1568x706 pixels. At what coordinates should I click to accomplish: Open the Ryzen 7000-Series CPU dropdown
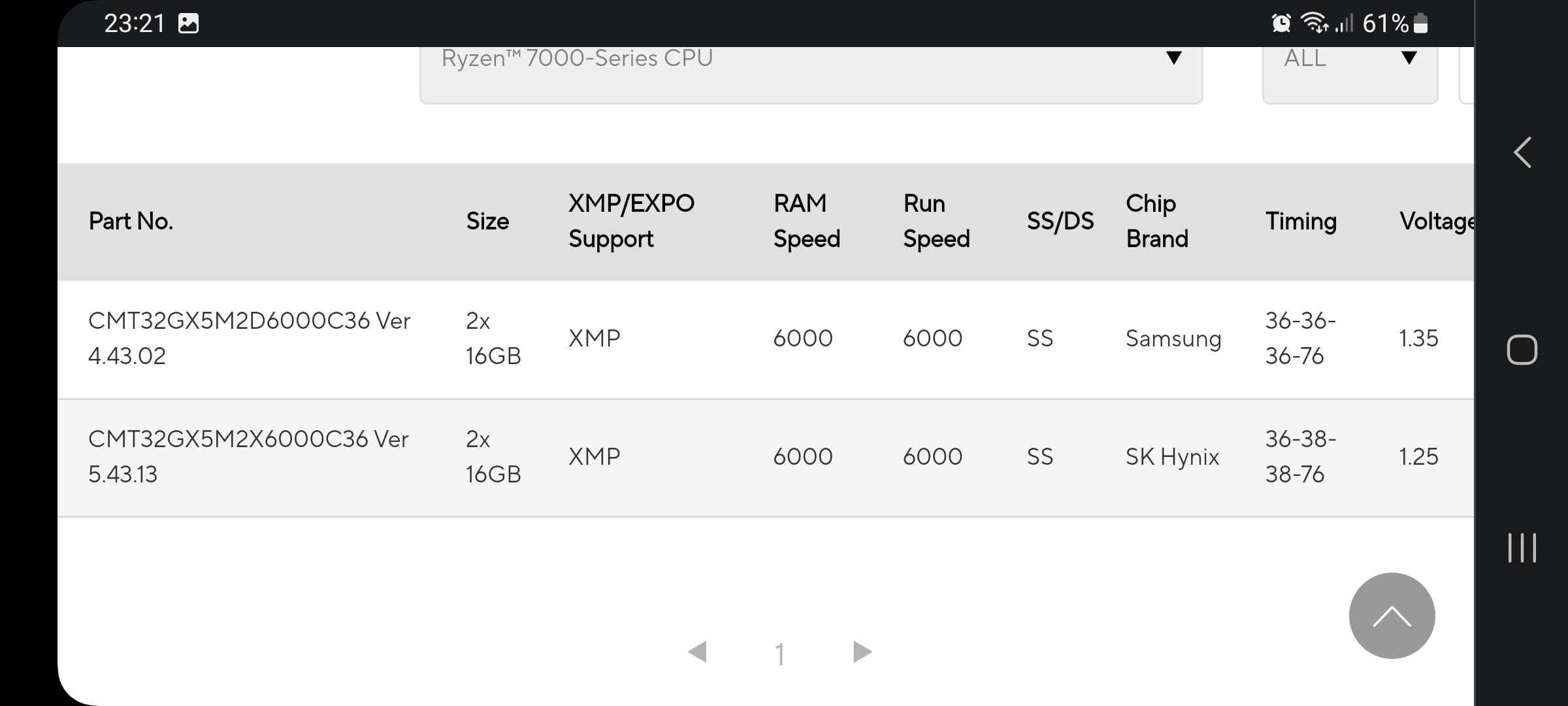811,72
